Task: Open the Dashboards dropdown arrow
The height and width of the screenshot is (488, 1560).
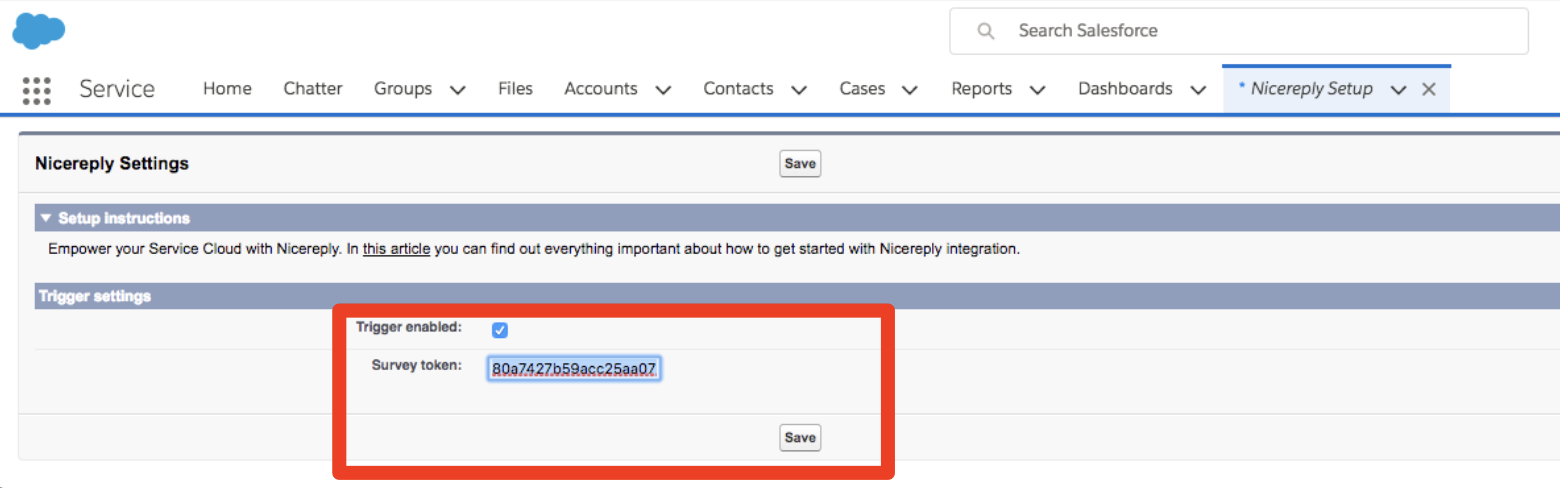Action: click(1198, 90)
